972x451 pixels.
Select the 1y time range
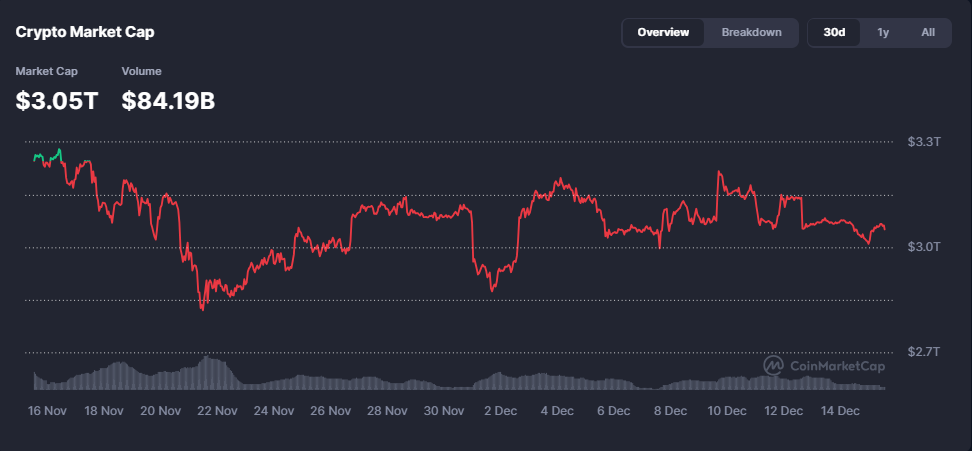pyautogui.click(x=883, y=32)
